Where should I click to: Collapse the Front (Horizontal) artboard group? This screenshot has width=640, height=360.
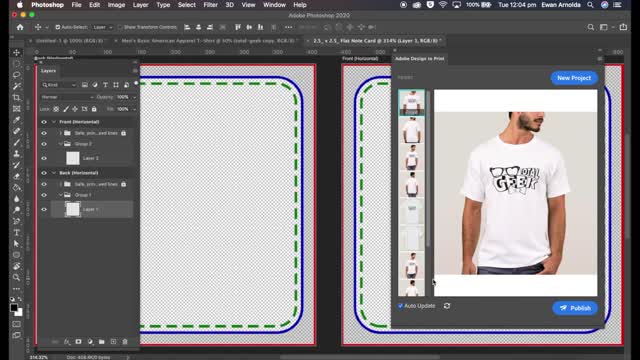(54, 122)
